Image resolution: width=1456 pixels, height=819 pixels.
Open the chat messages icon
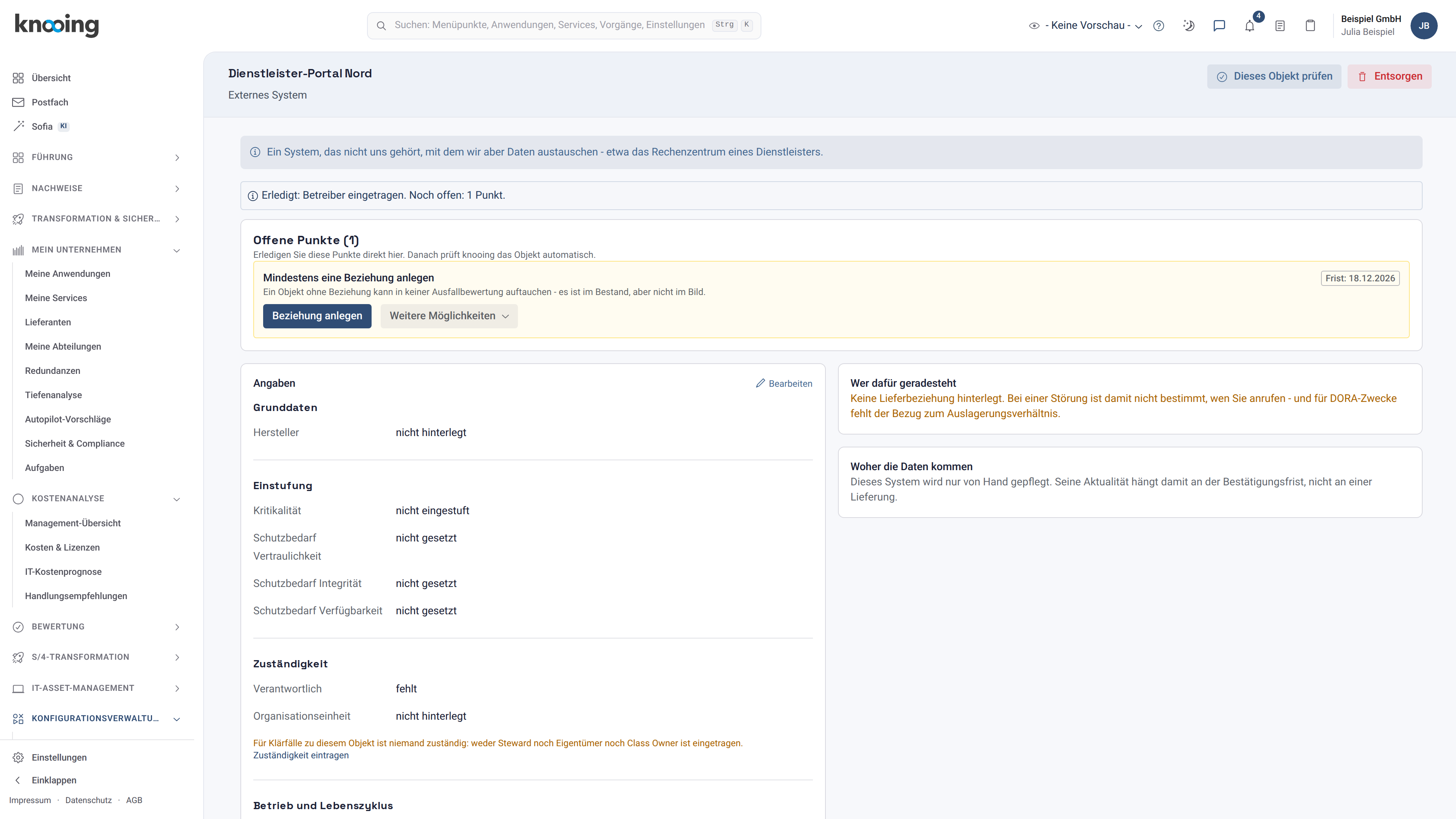click(1219, 25)
